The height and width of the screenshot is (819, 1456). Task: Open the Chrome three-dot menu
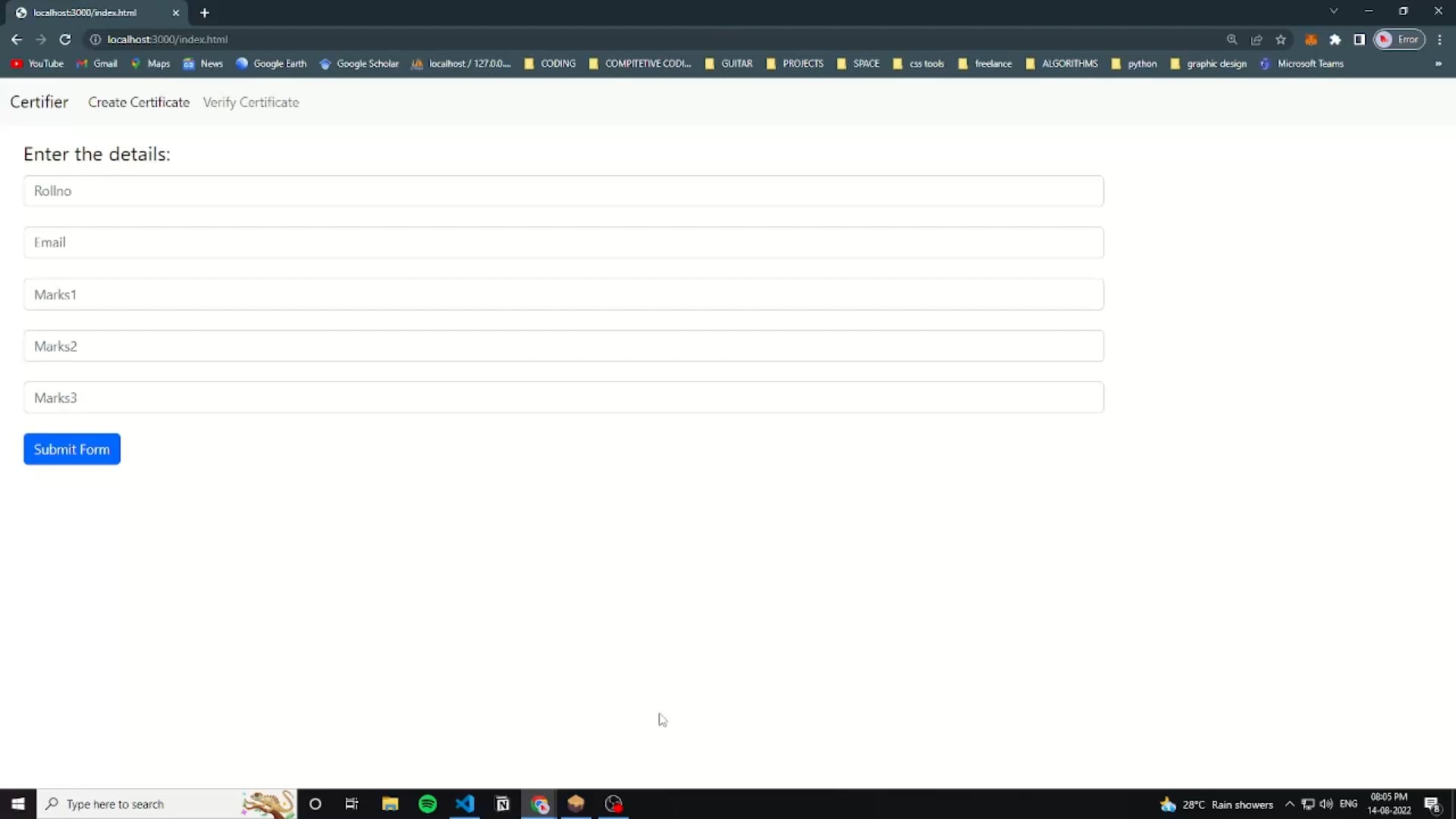point(1439,39)
